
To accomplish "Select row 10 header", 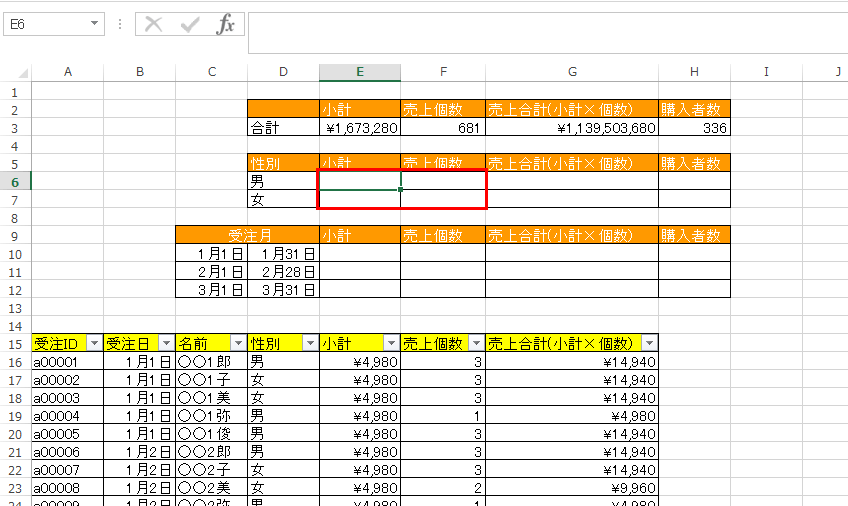I will 16,253.
